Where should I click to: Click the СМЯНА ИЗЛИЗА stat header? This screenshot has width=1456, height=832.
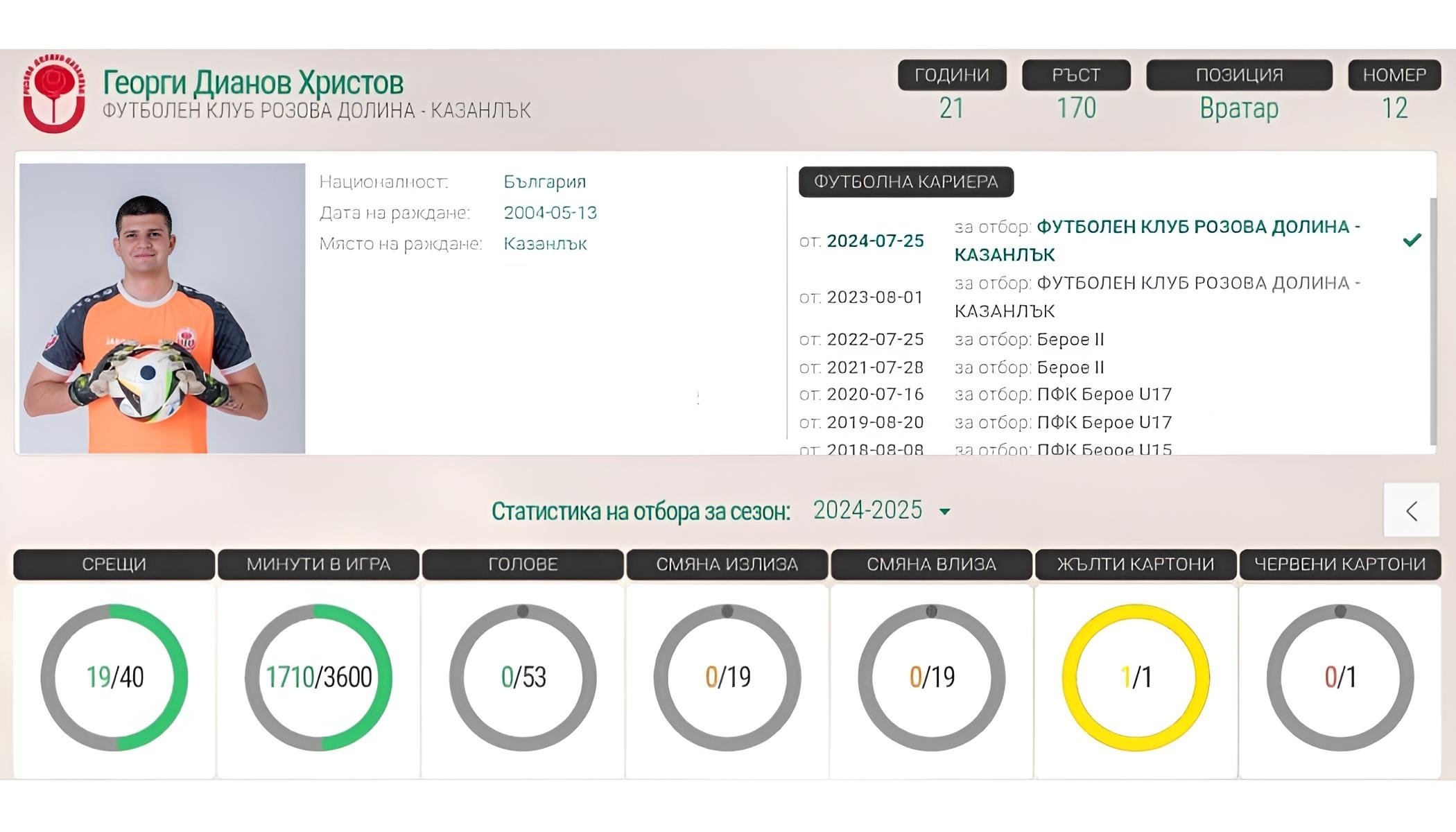pyautogui.click(x=727, y=564)
